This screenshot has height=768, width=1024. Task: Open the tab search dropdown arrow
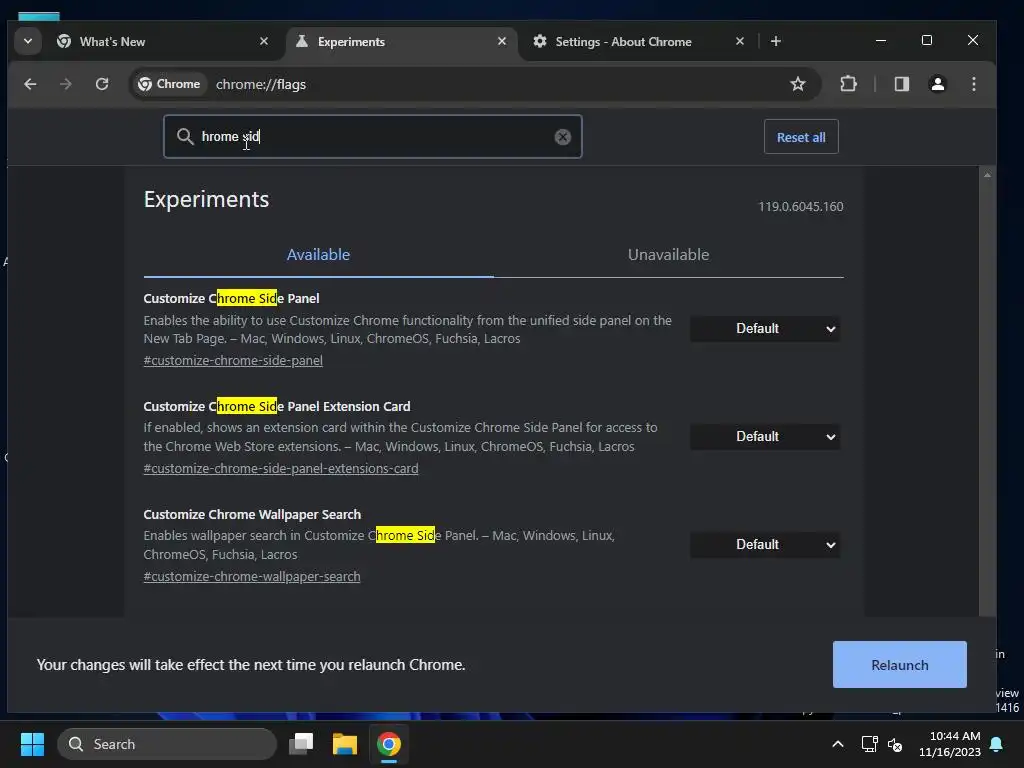pos(27,41)
